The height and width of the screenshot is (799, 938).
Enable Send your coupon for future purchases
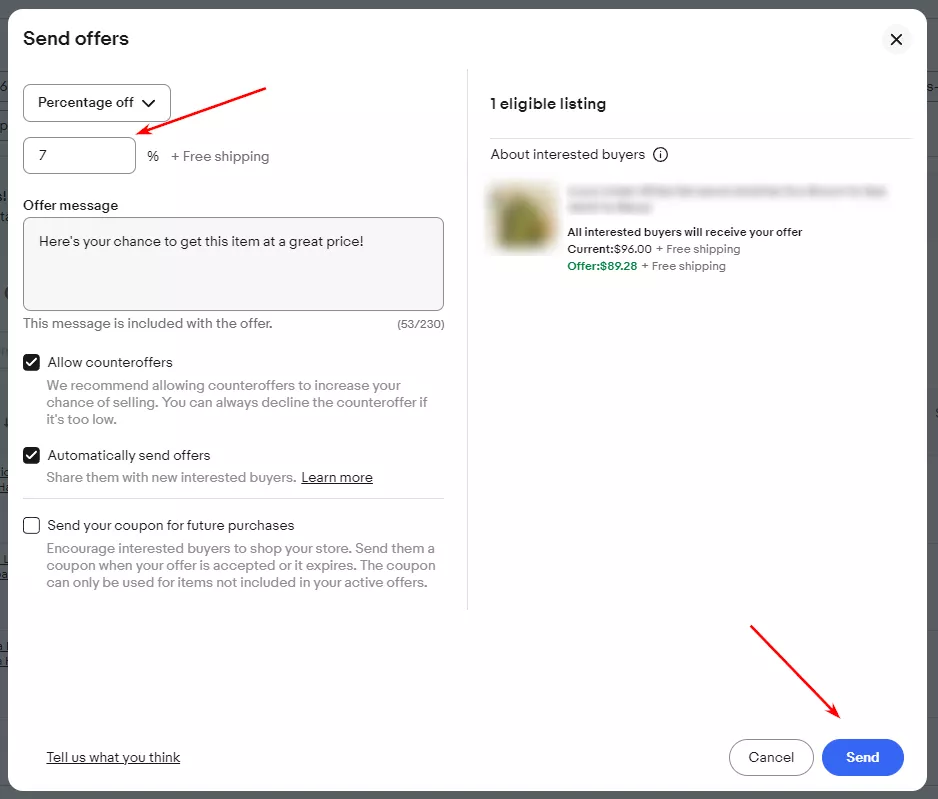click(x=32, y=526)
